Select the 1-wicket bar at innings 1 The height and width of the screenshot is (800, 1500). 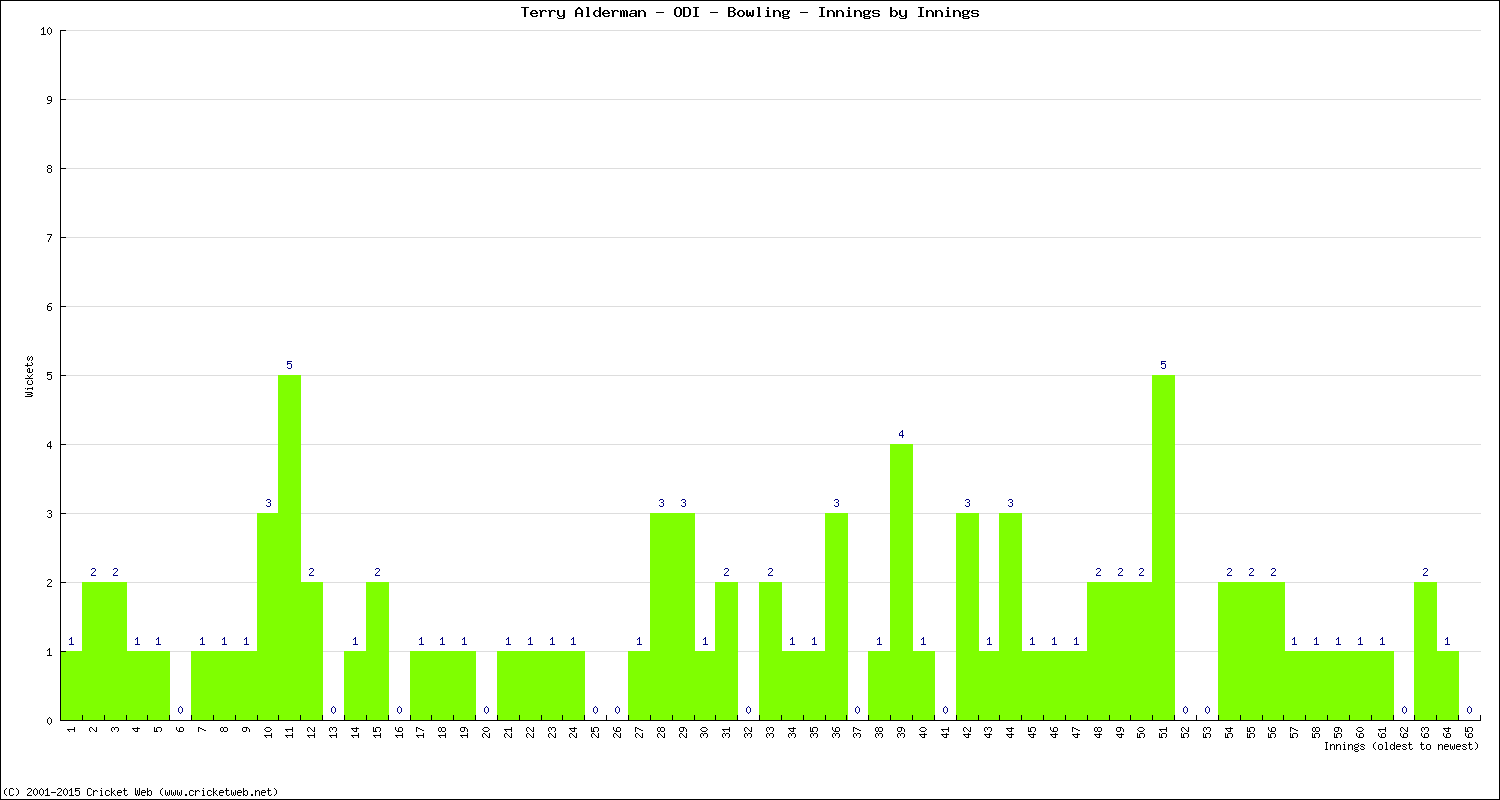(72, 686)
